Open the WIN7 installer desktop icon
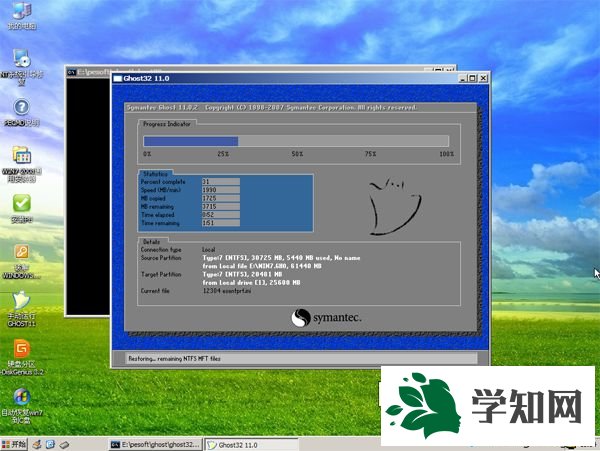This screenshot has height=451, width=600. pos(21,164)
